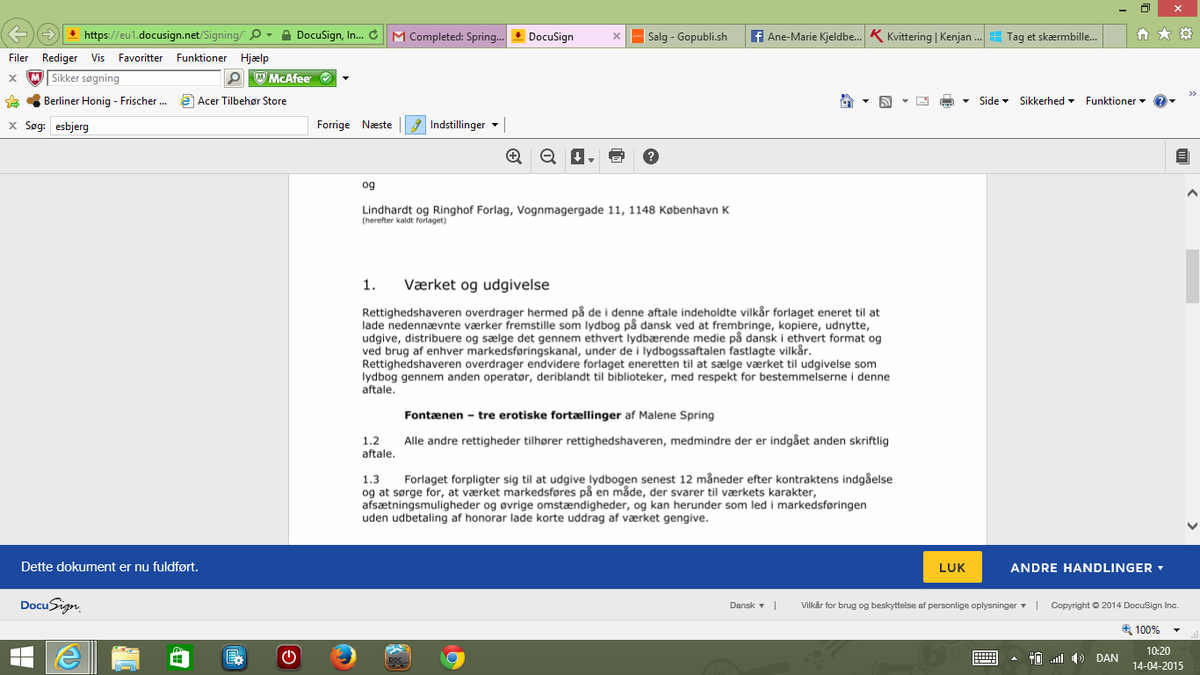Open the Sikkerhed command bar menu
The width and height of the screenshot is (1200, 675).
click(1047, 101)
